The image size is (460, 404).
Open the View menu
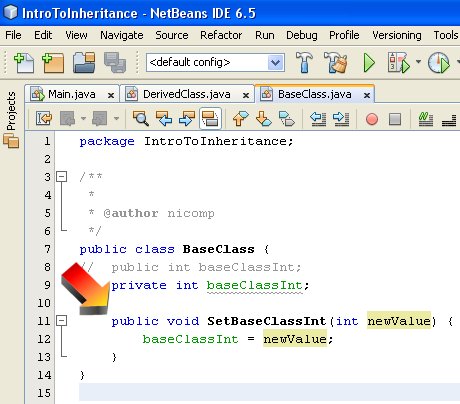[x=76, y=35]
